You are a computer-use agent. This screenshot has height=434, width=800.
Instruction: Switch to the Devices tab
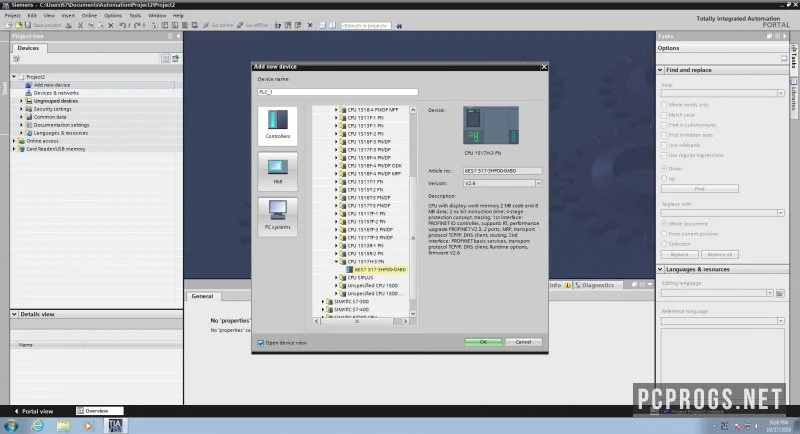coord(28,48)
